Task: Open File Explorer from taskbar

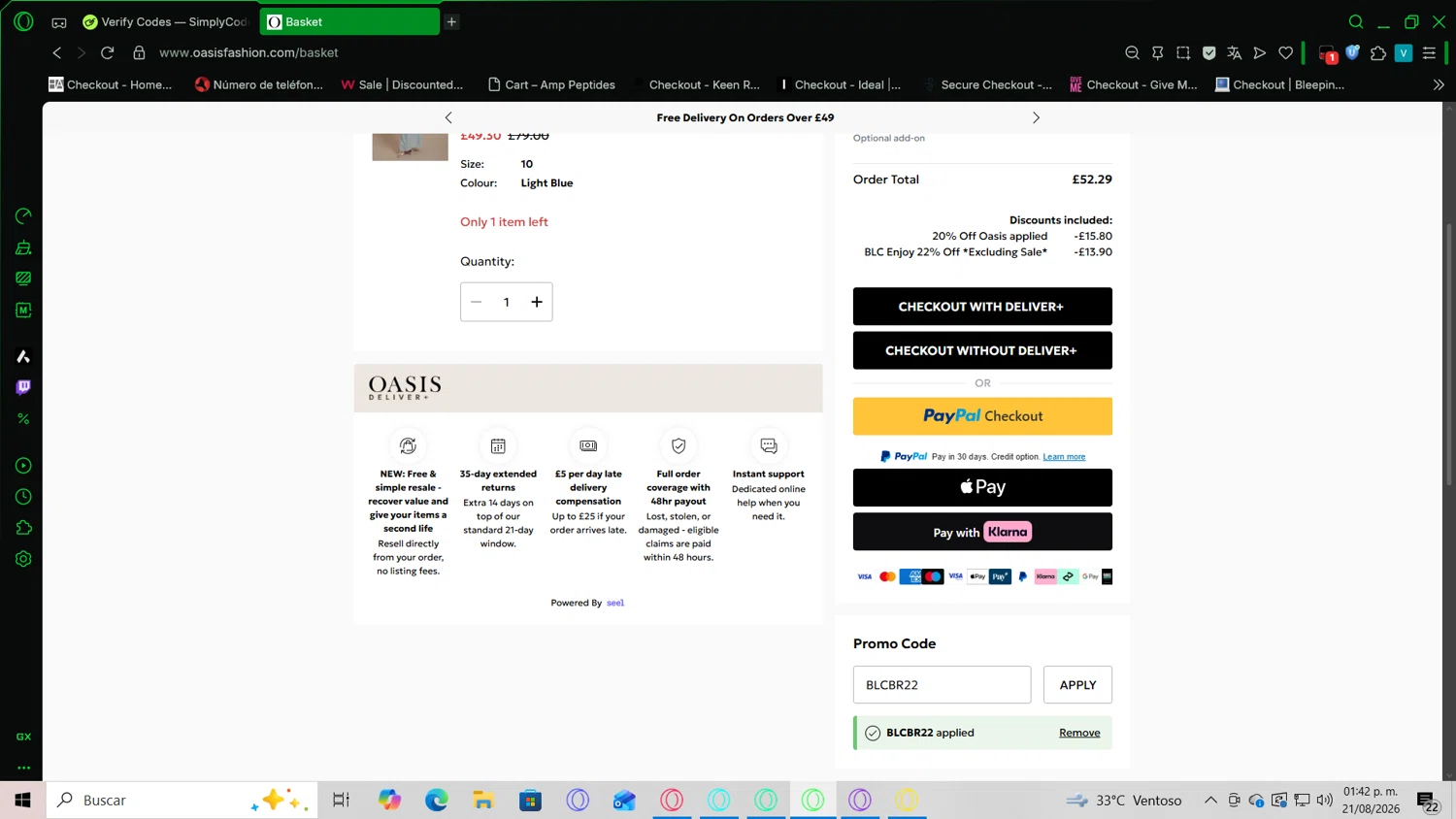Action: click(x=483, y=801)
